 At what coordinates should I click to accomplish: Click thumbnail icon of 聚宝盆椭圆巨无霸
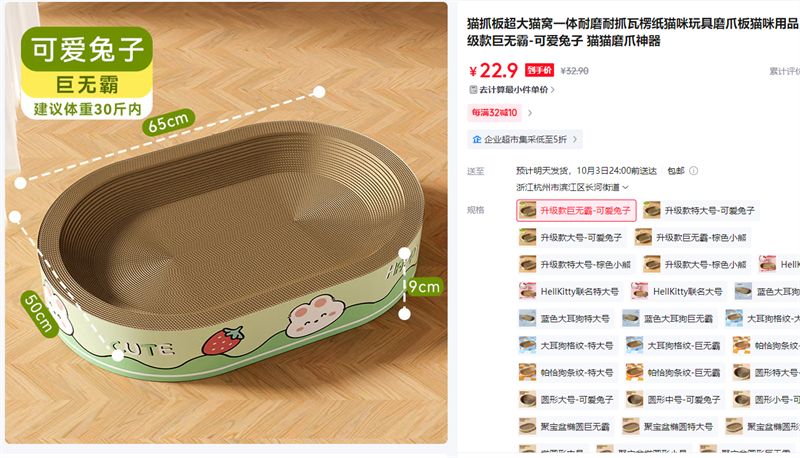(528, 426)
